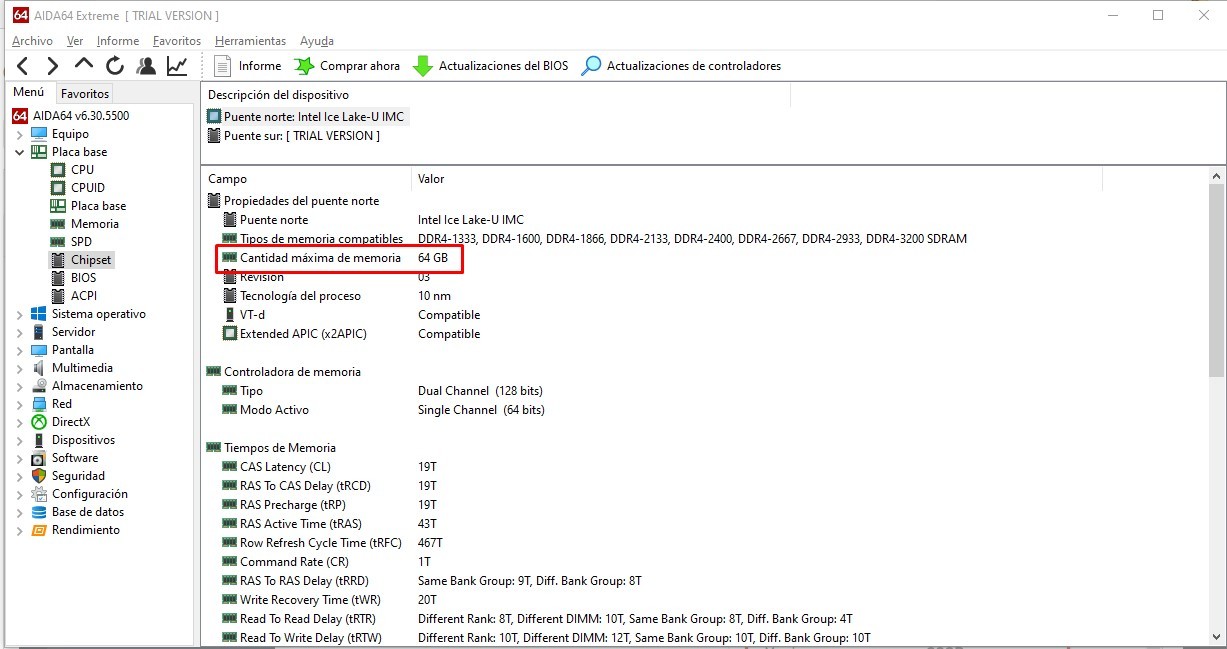Go forward with the right arrow toolbar icon
The height and width of the screenshot is (649, 1227).
coord(53,66)
